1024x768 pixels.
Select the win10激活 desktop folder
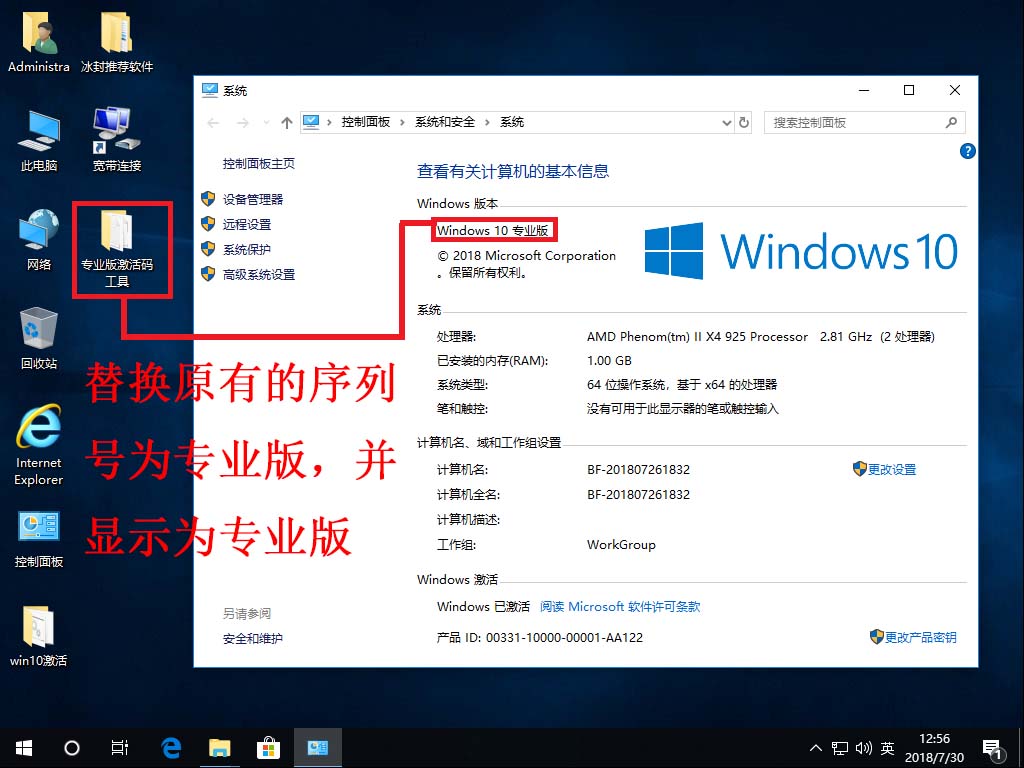(x=39, y=637)
